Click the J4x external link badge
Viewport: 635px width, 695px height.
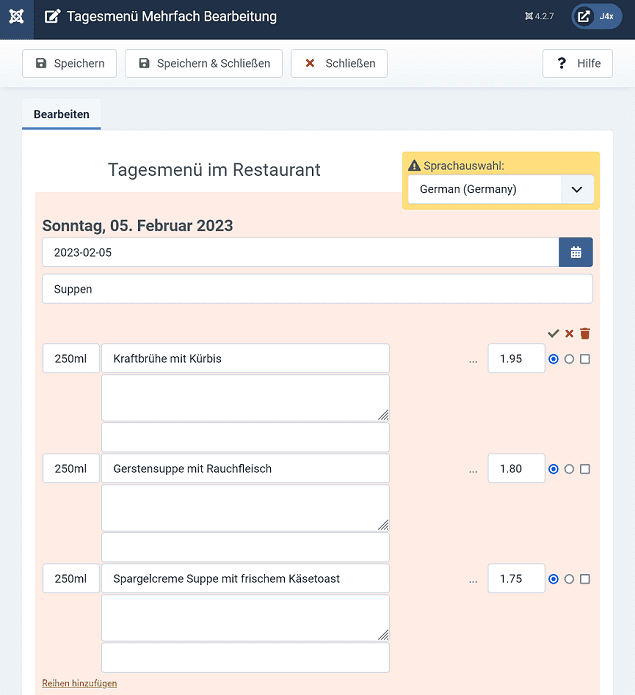tap(596, 17)
